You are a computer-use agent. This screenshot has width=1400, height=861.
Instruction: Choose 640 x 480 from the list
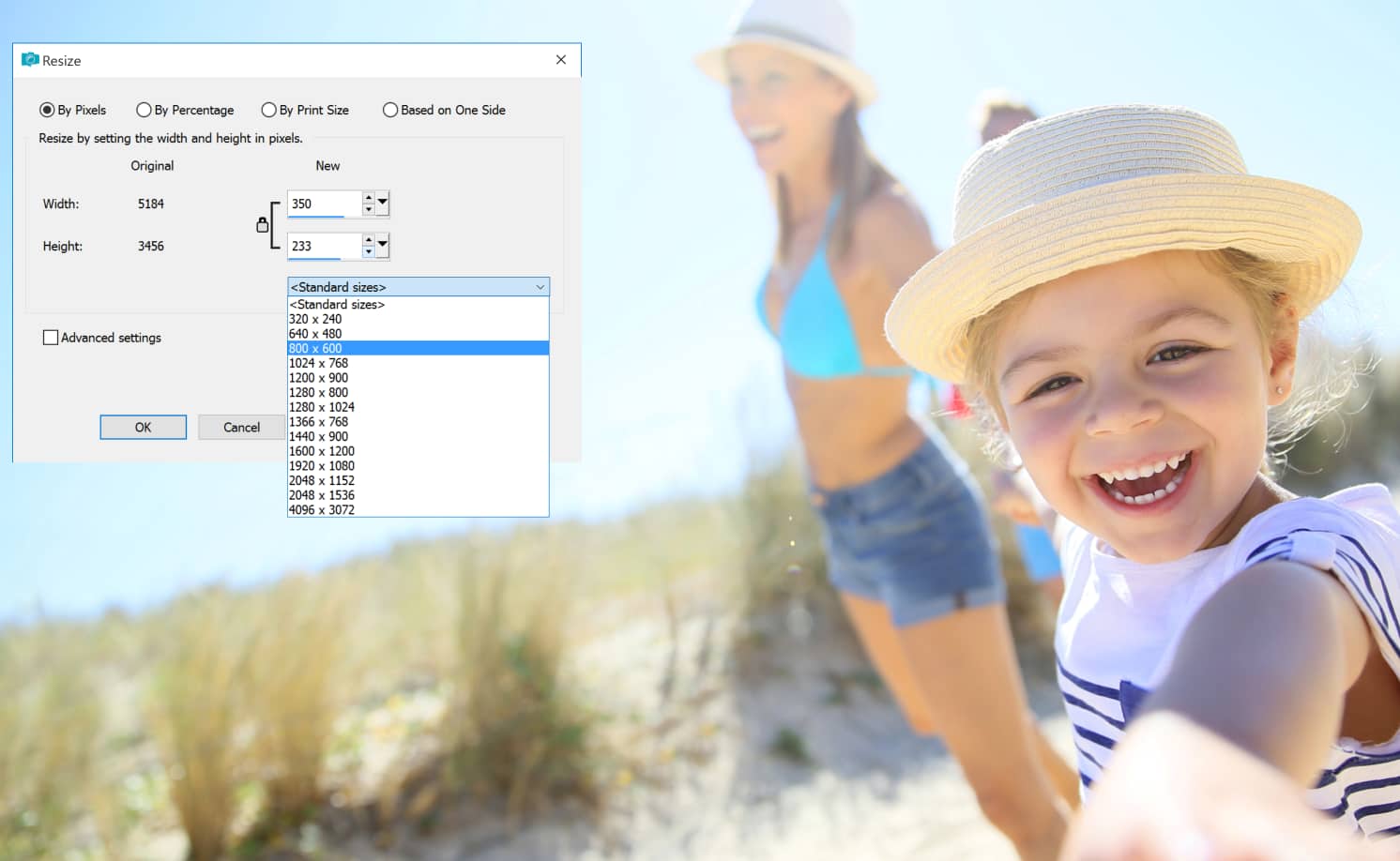pyautogui.click(x=418, y=334)
